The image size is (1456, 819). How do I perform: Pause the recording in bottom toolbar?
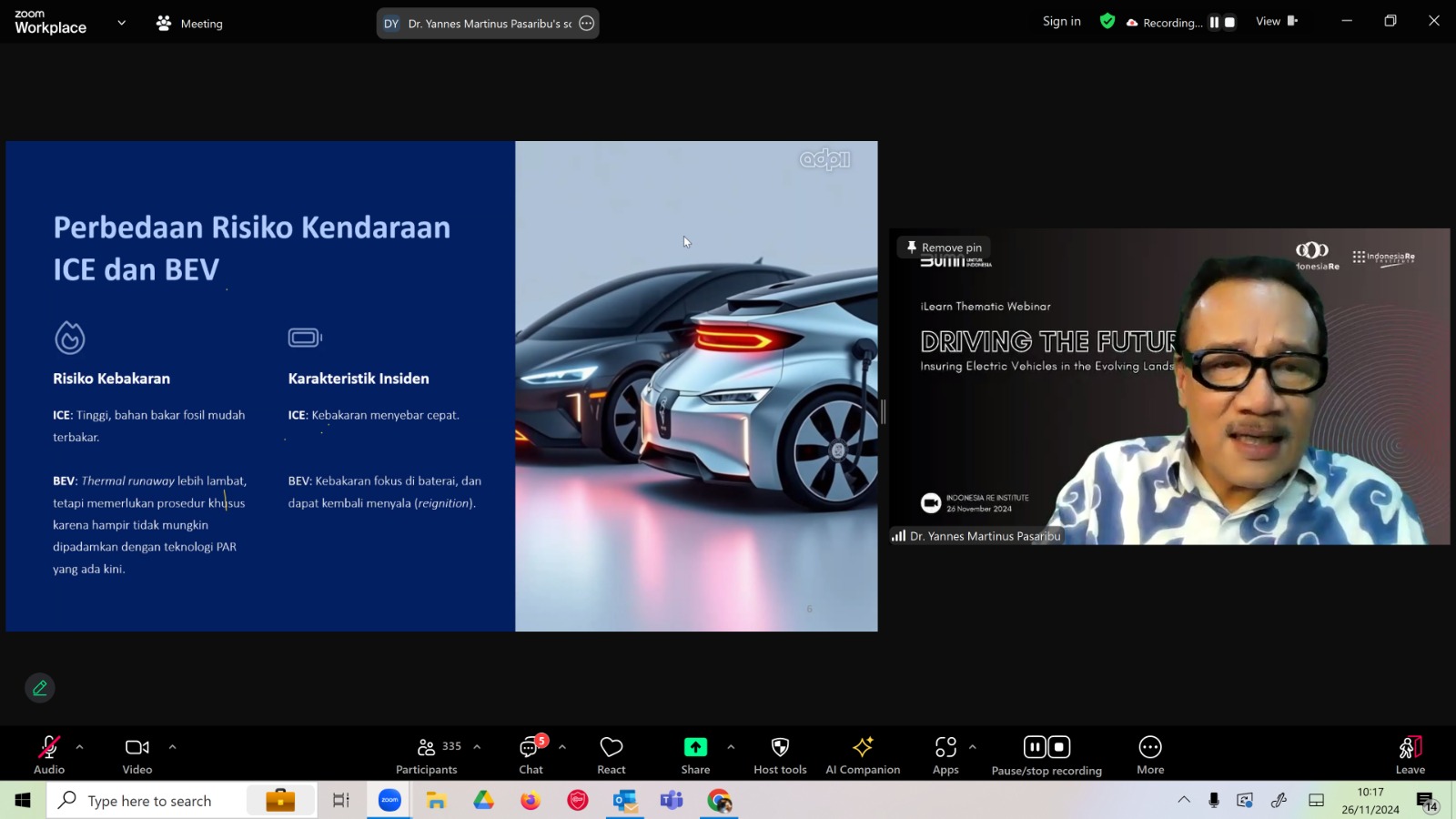1035,747
